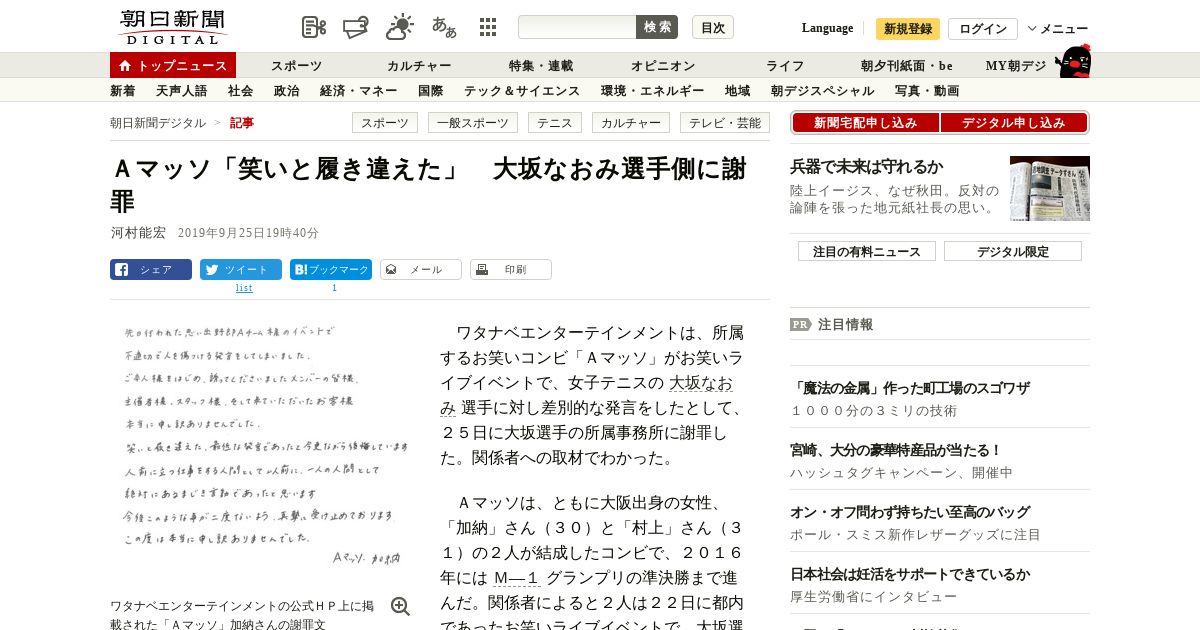Open the 宮崎、大分の豪華特産品が当たる！ link
1200x630 pixels.
tap(896, 450)
